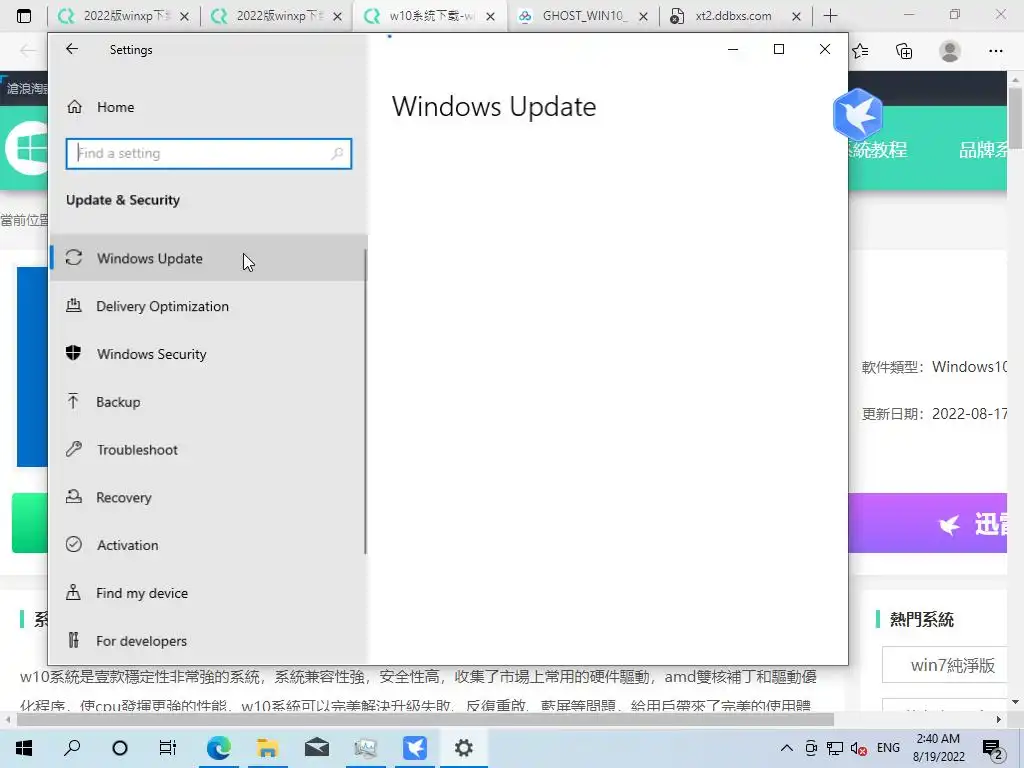Click the Troubleshoot wrench icon
Image resolution: width=1024 pixels, height=768 pixels.
click(x=74, y=449)
